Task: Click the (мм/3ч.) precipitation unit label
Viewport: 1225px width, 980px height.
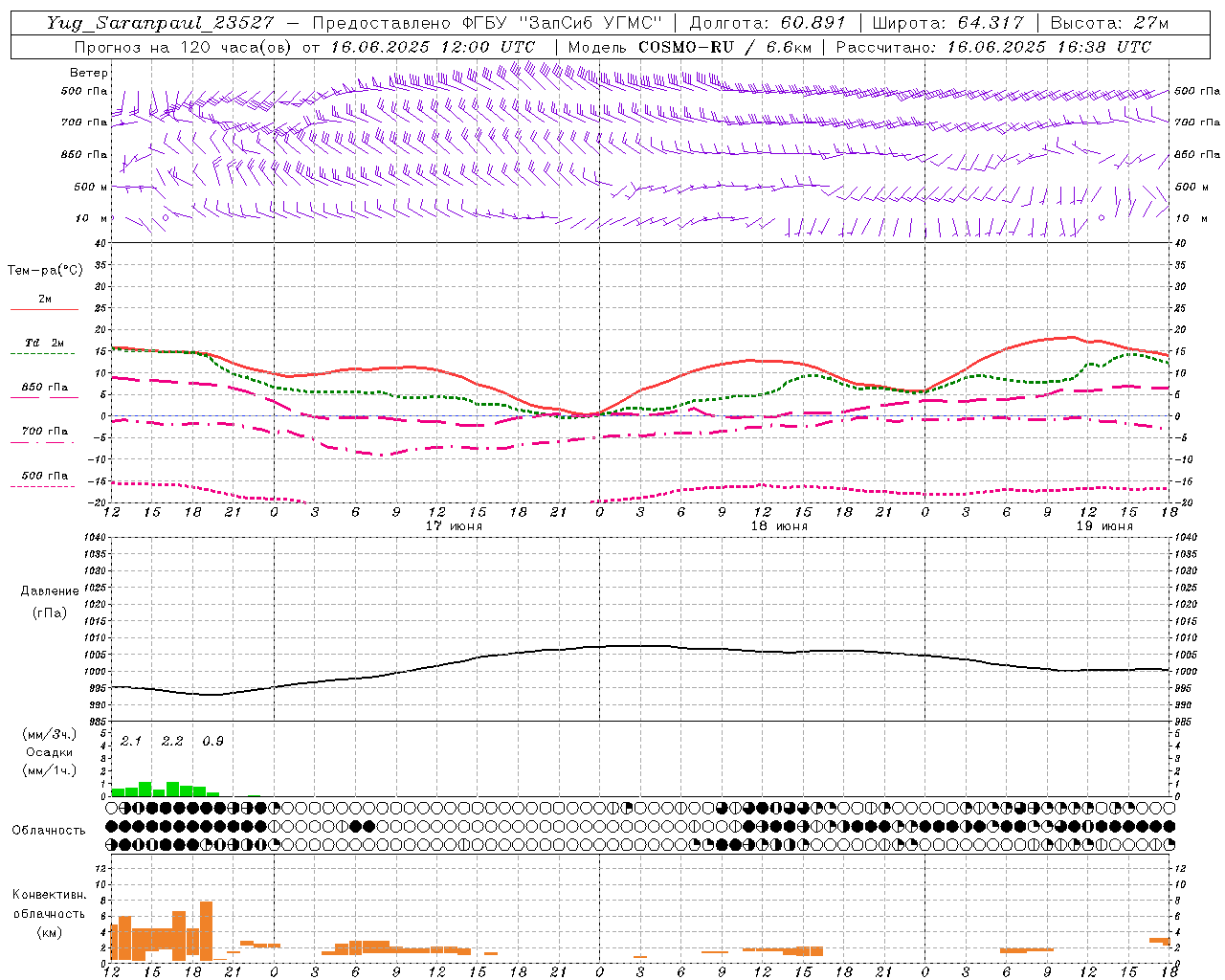Action: [x=49, y=734]
